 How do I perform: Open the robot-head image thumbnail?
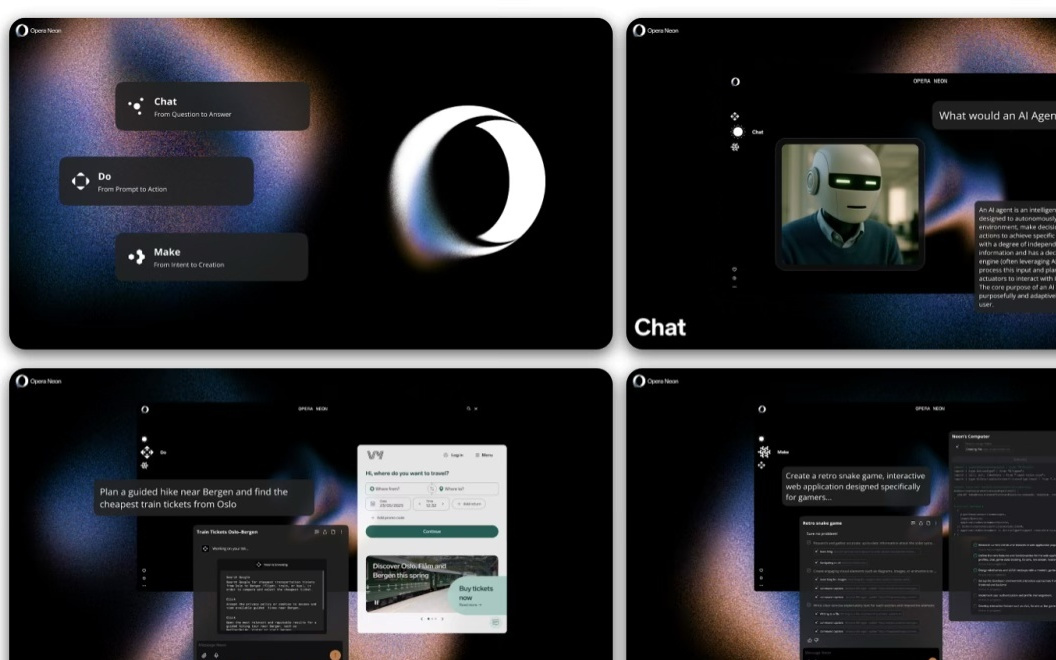pyautogui.click(x=849, y=204)
